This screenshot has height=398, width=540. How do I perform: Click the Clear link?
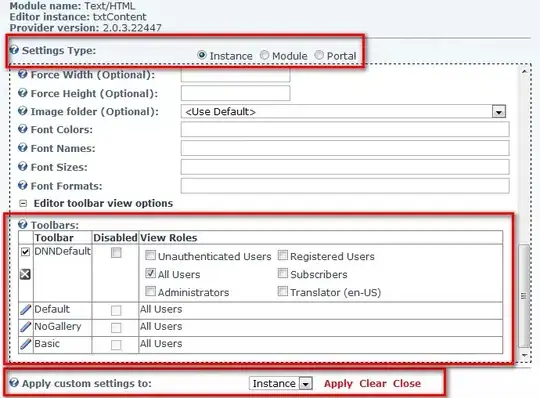(373, 383)
